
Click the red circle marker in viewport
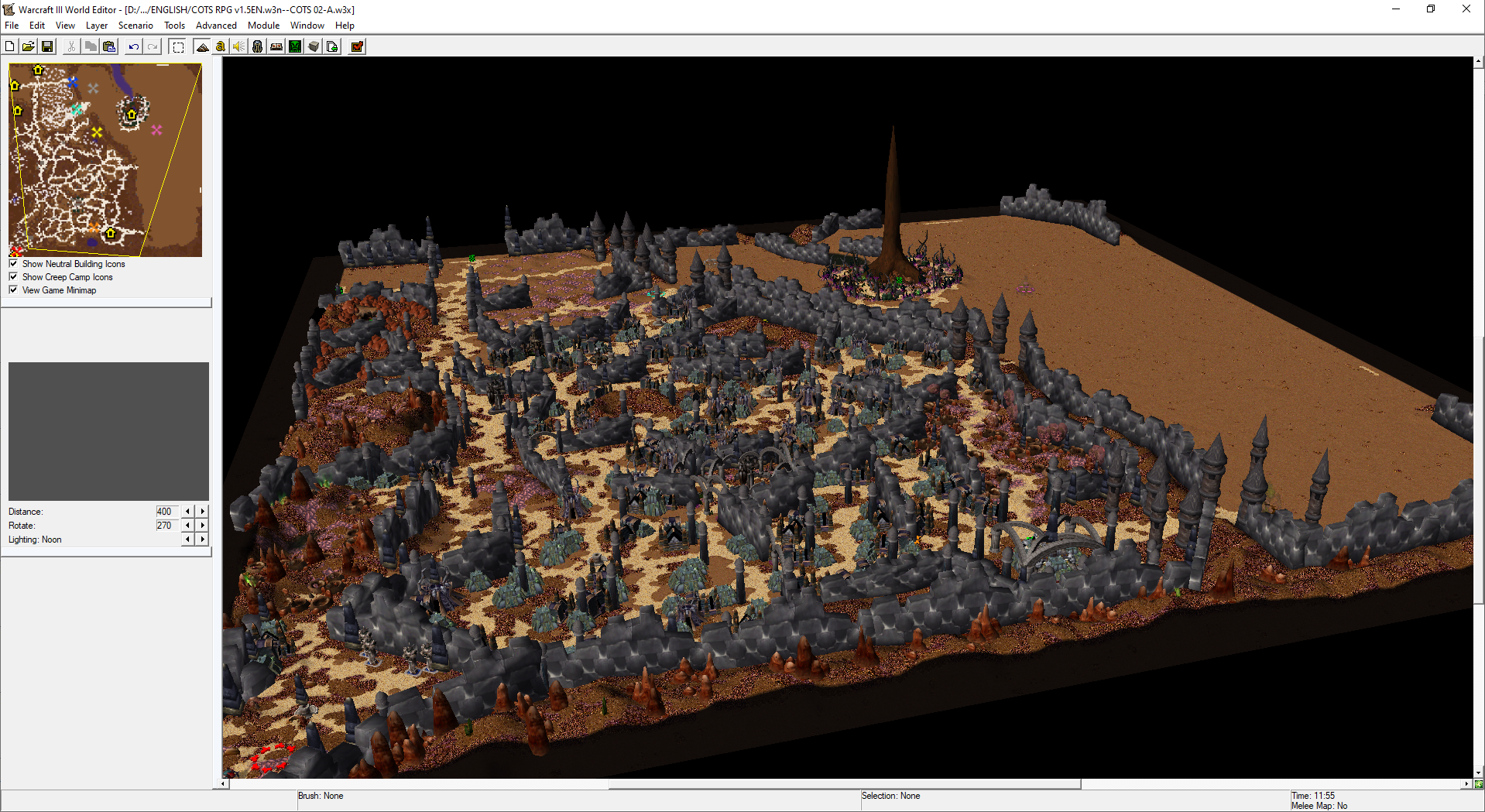(x=272, y=758)
